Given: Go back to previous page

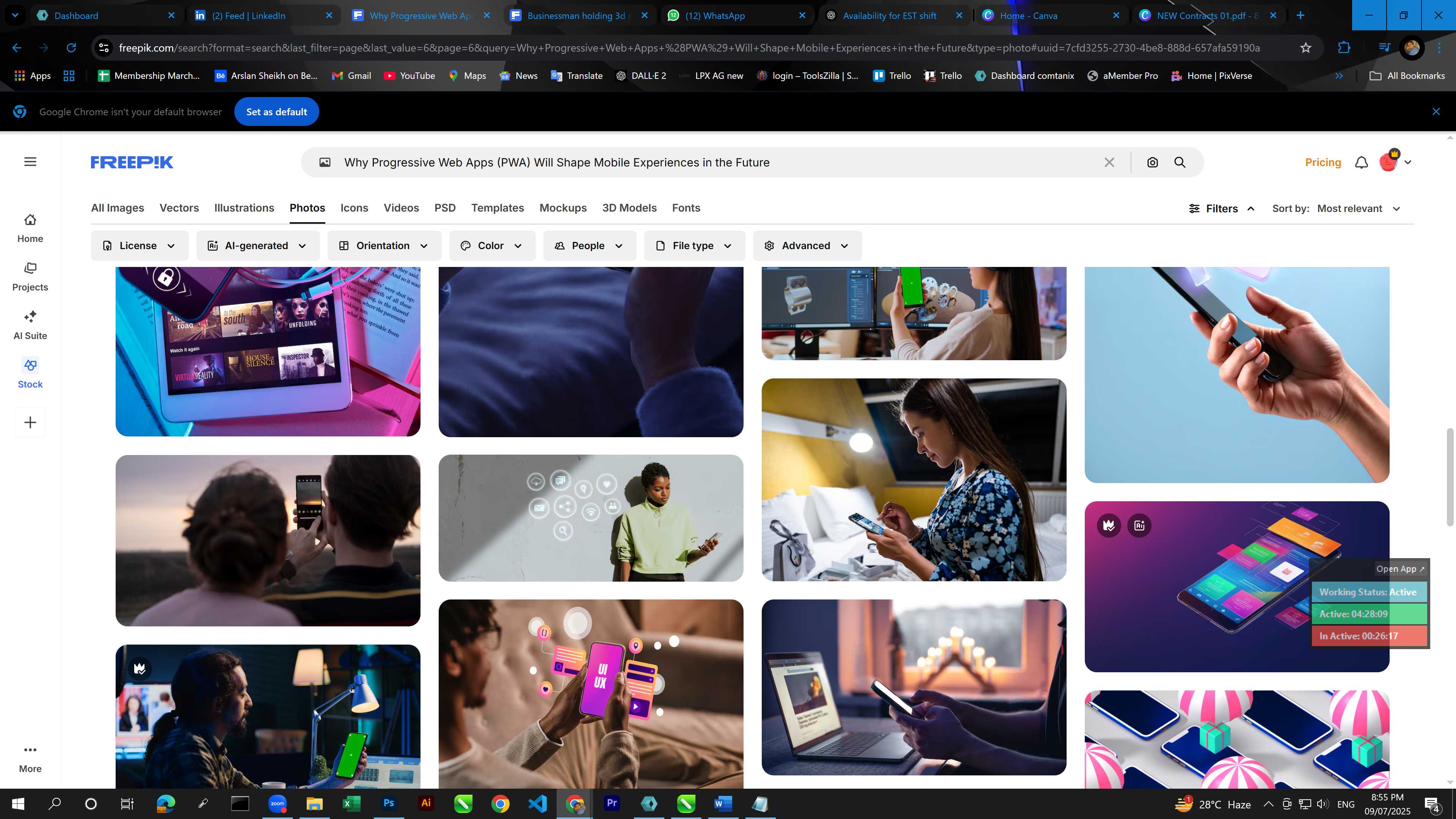Looking at the screenshot, I should point(17,48).
